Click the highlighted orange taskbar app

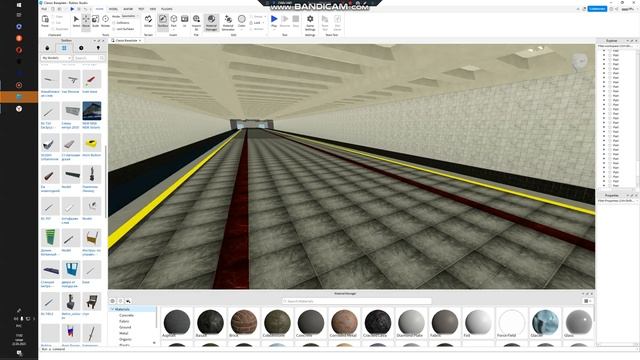(x=19, y=97)
